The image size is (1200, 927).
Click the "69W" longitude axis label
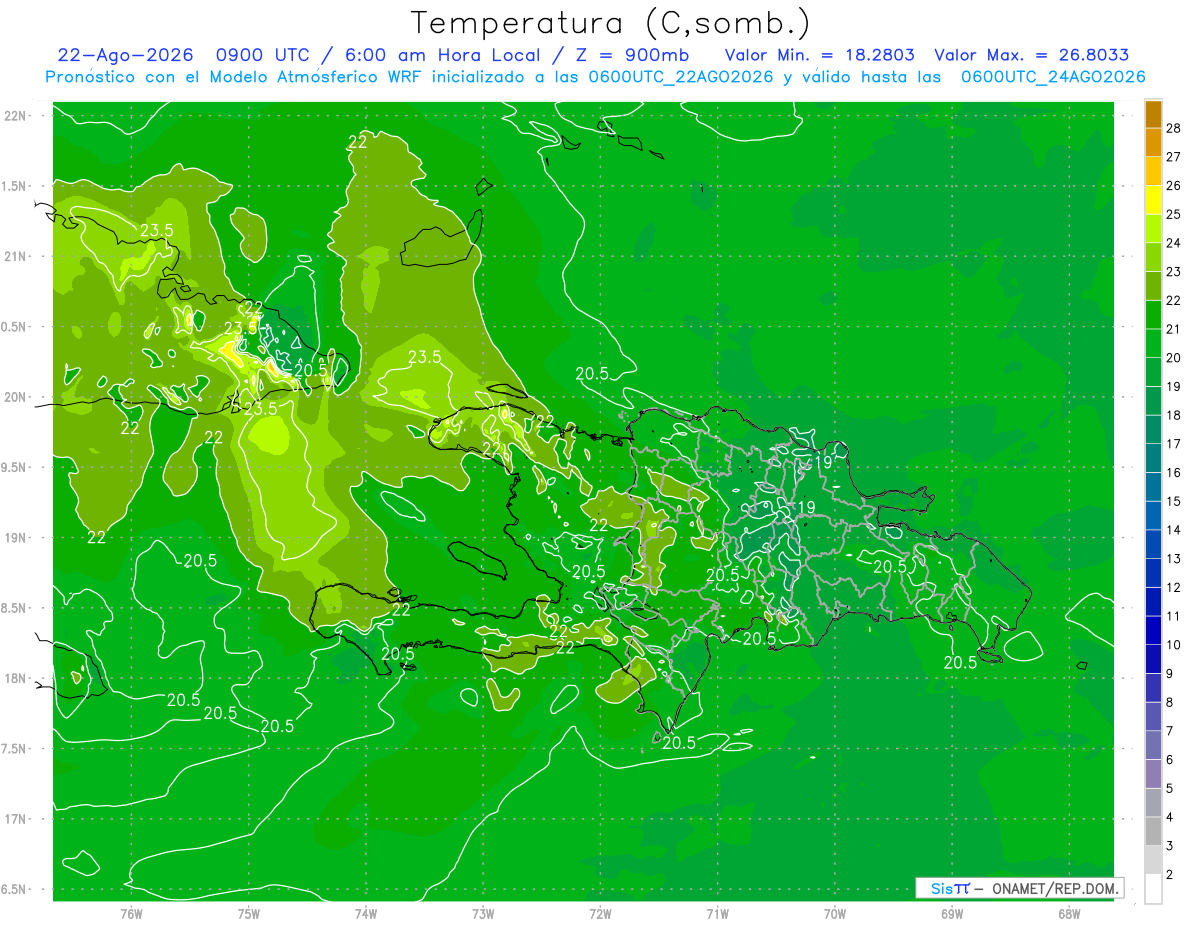pos(951,914)
